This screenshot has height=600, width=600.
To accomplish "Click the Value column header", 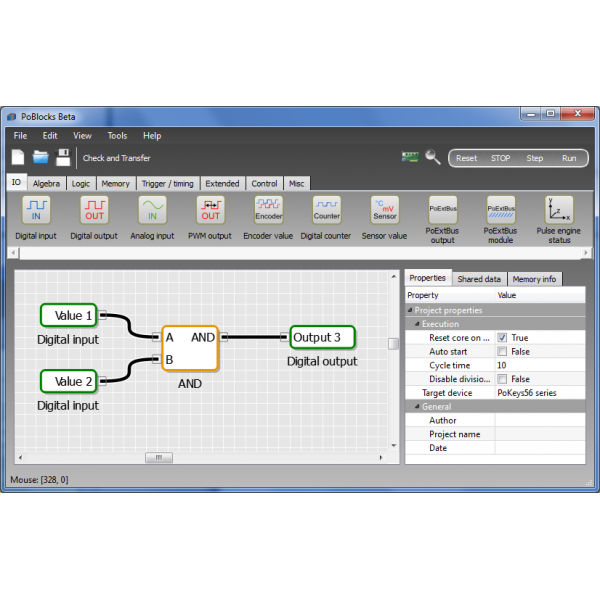I will click(540, 295).
